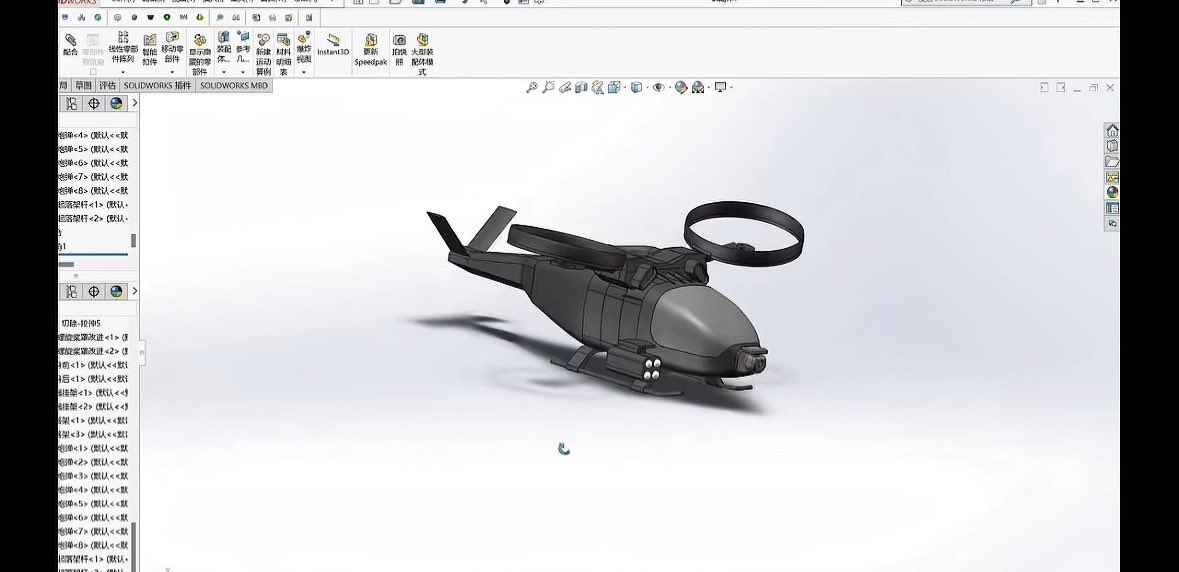Click Update Speedpak (更新 Speedpak)
Screen dimensions: 1179x572
(x=371, y=50)
